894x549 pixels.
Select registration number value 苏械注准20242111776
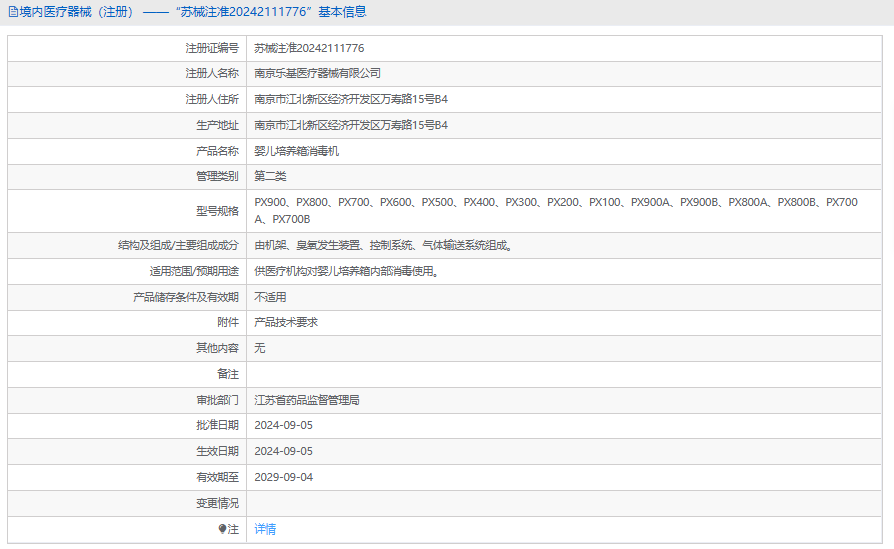click(309, 48)
